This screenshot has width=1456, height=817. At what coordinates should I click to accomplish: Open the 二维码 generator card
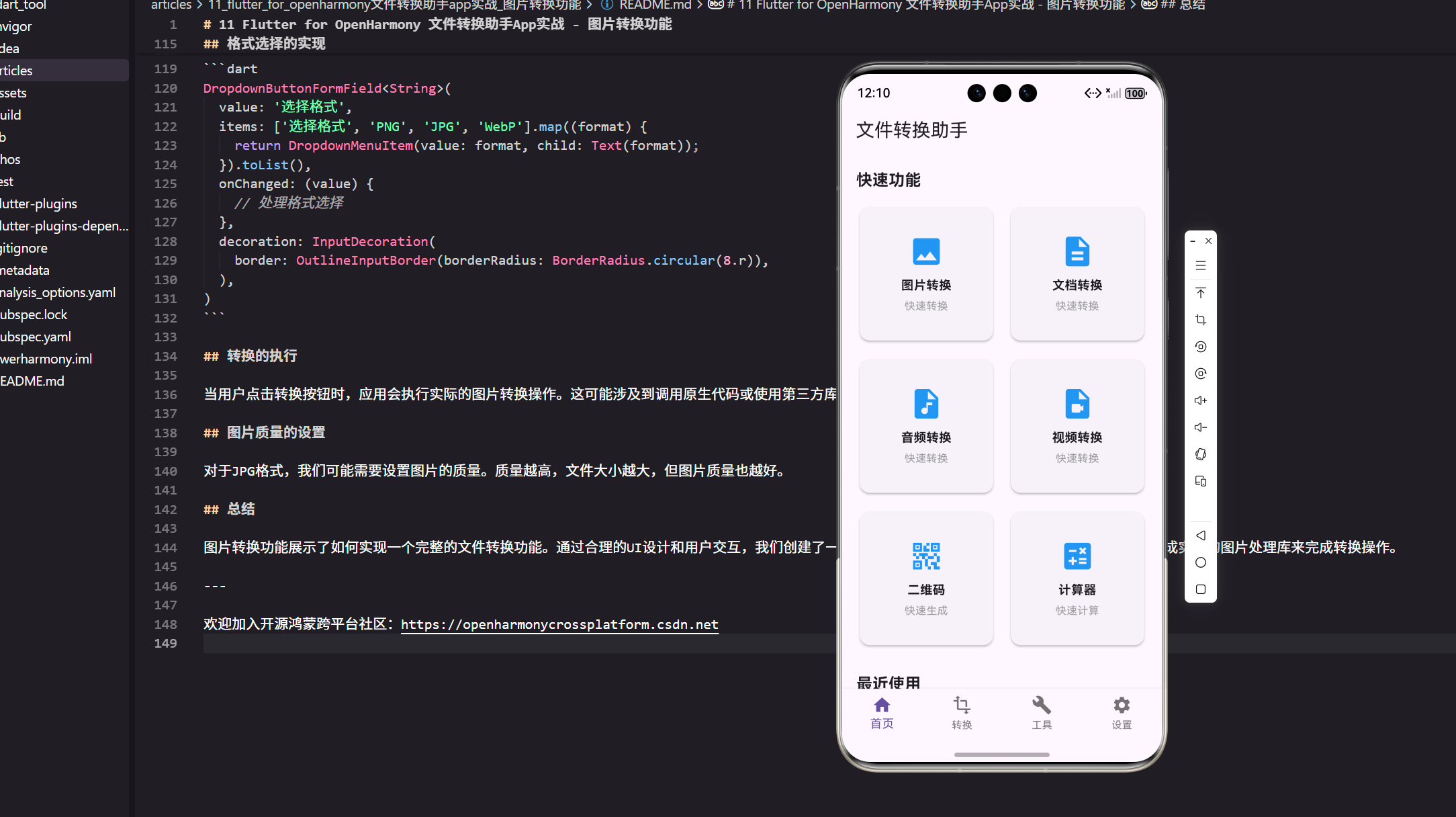(x=926, y=578)
